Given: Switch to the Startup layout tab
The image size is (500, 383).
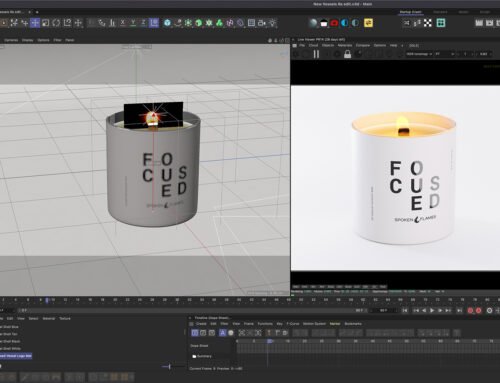Looking at the screenshot, I should (410, 12).
